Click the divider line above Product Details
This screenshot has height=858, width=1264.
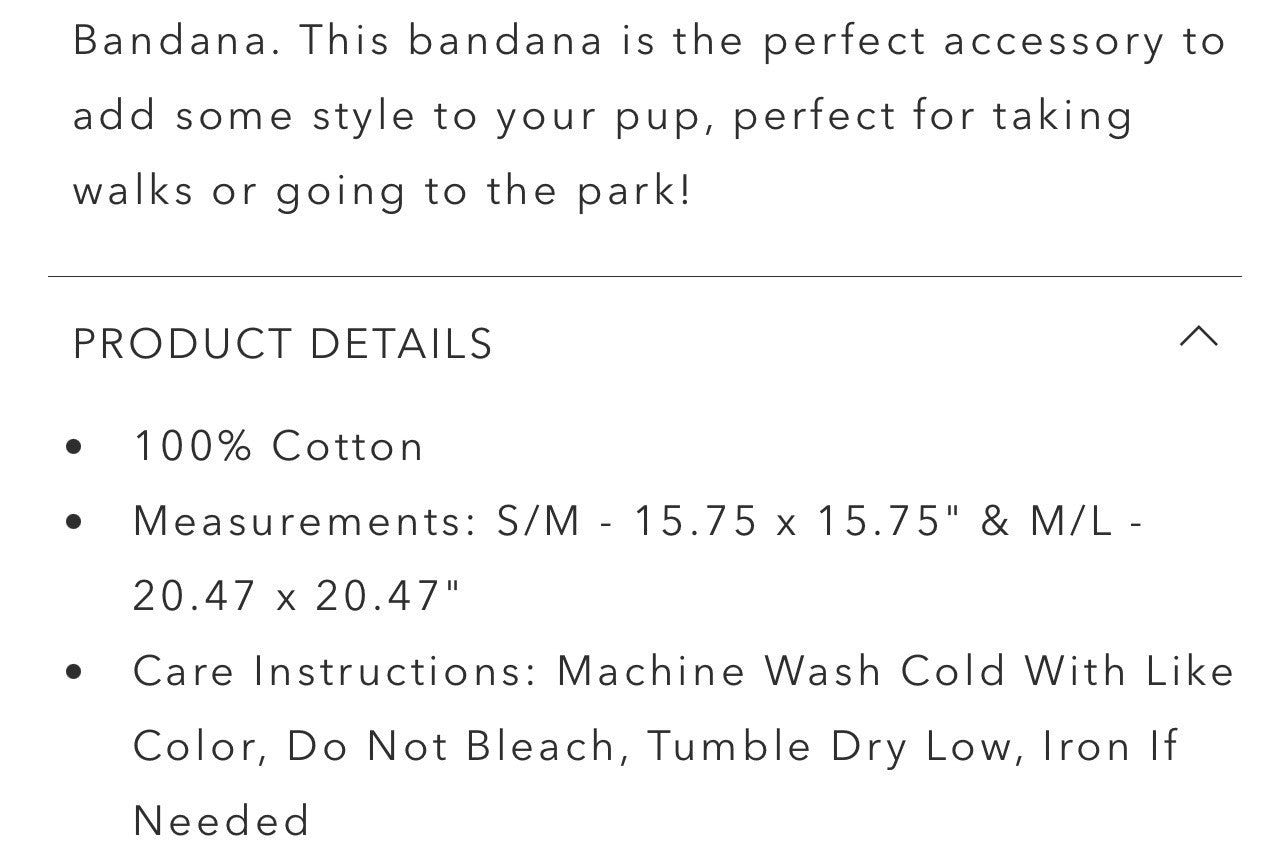(644, 276)
